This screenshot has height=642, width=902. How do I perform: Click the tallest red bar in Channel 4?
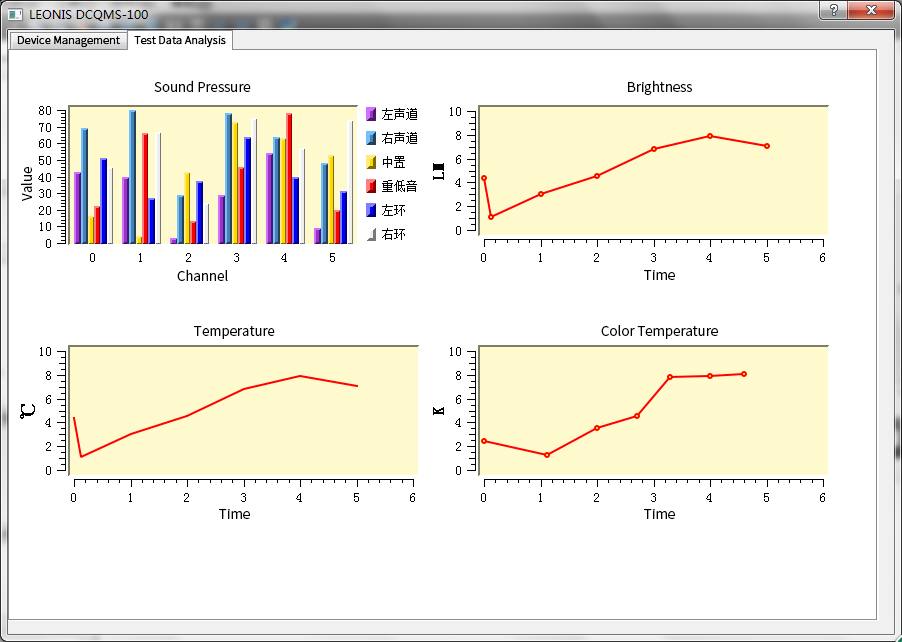pos(289,177)
